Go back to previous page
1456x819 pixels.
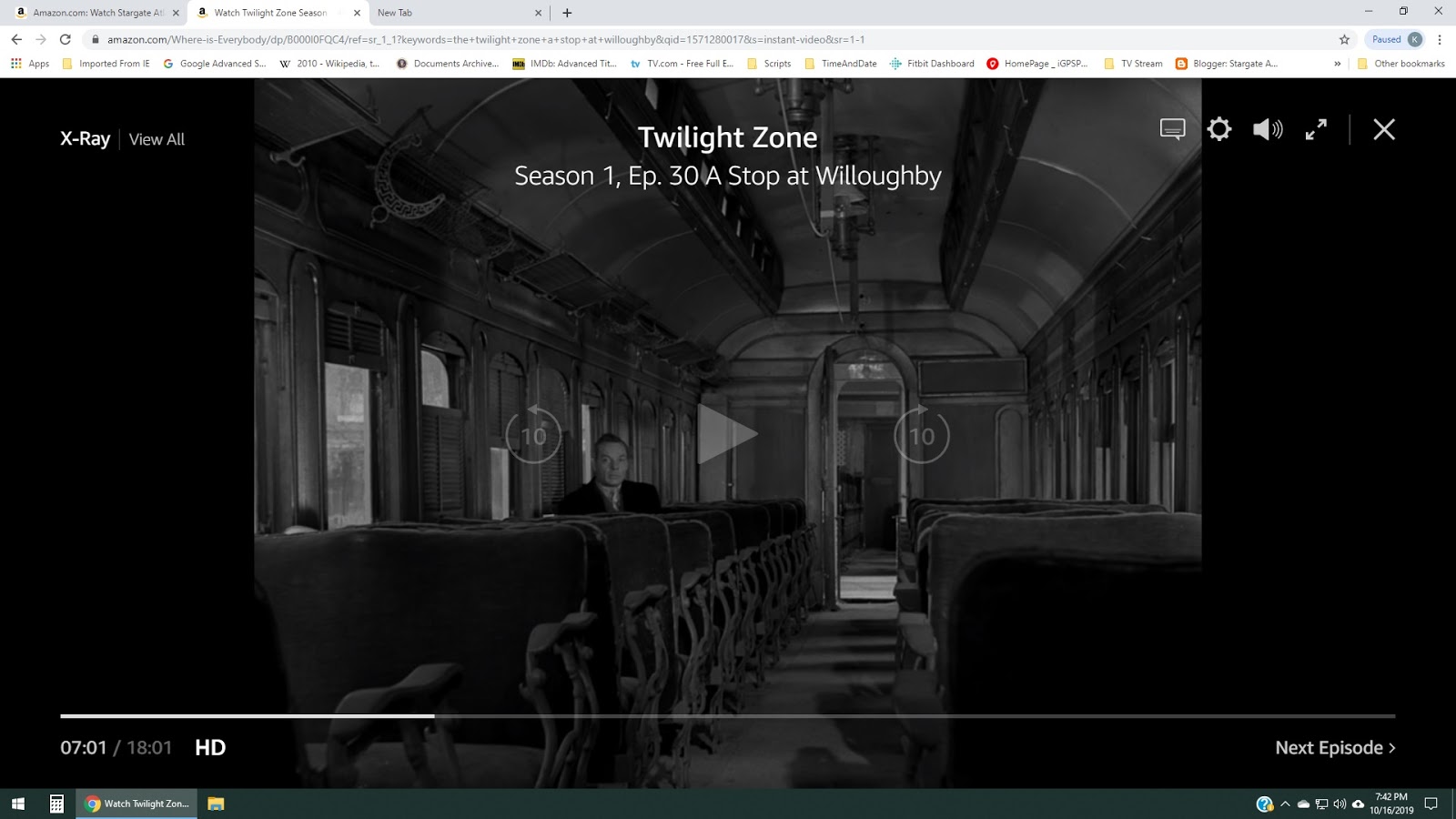coord(16,39)
